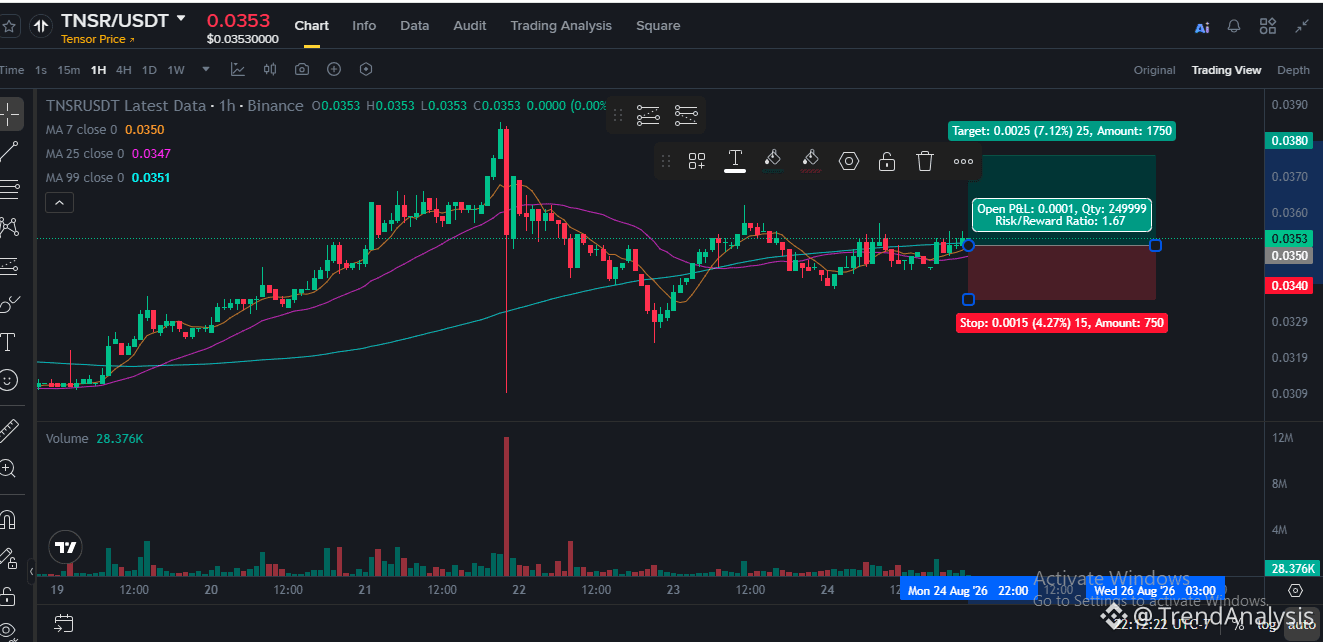Open the Trading Analysis tab
The height and width of the screenshot is (642, 1323).
[x=561, y=26]
